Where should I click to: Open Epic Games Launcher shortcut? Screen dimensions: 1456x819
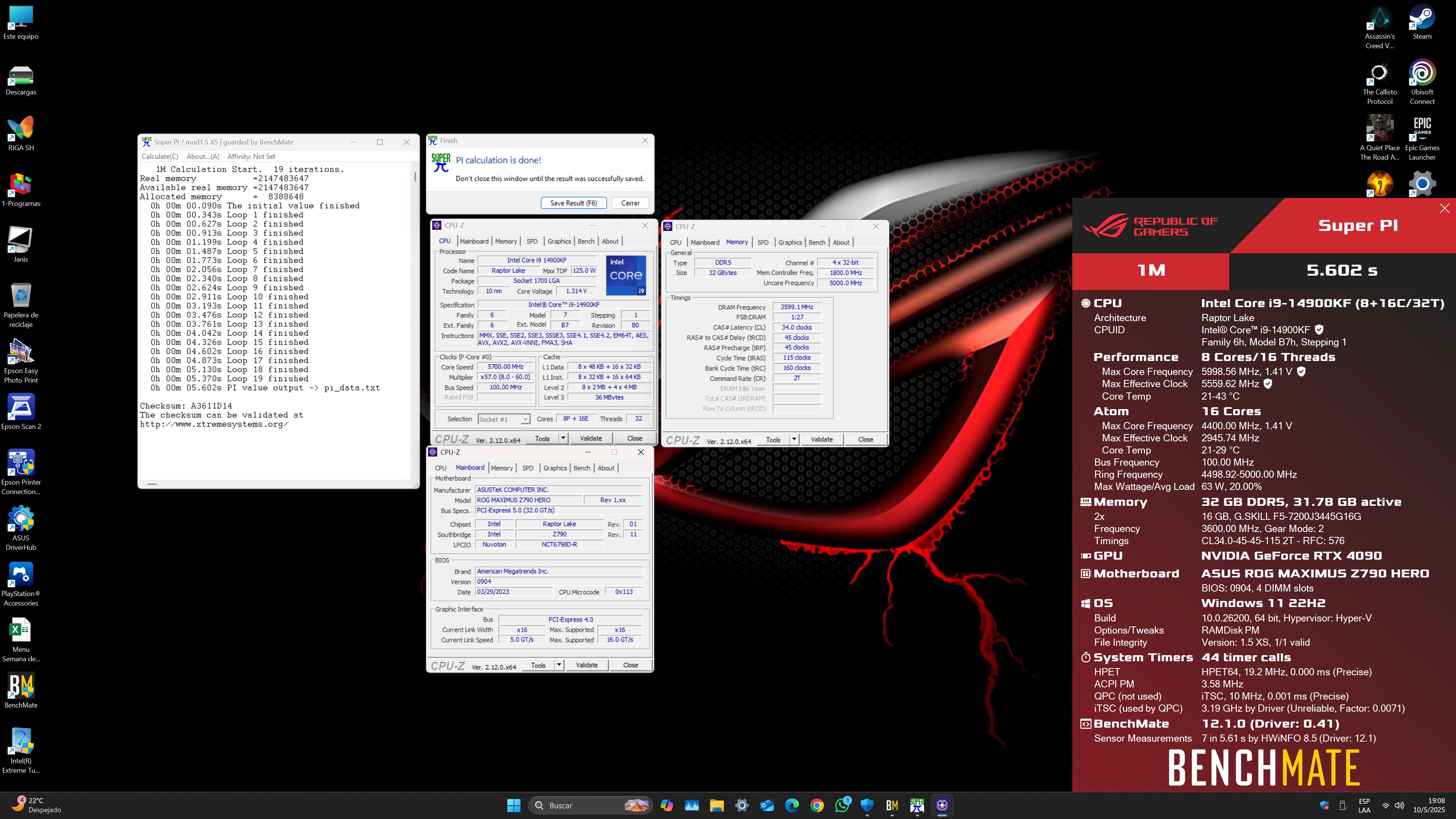point(1422,138)
